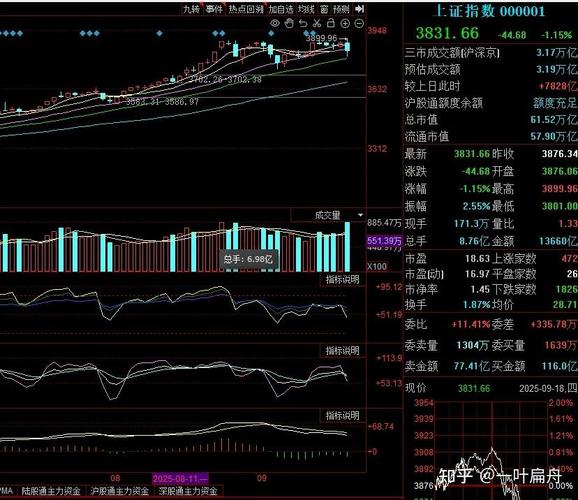Click the dropdown arrow beside 成交量
The height and width of the screenshot is (500, 578).
[x=360, y=215]
